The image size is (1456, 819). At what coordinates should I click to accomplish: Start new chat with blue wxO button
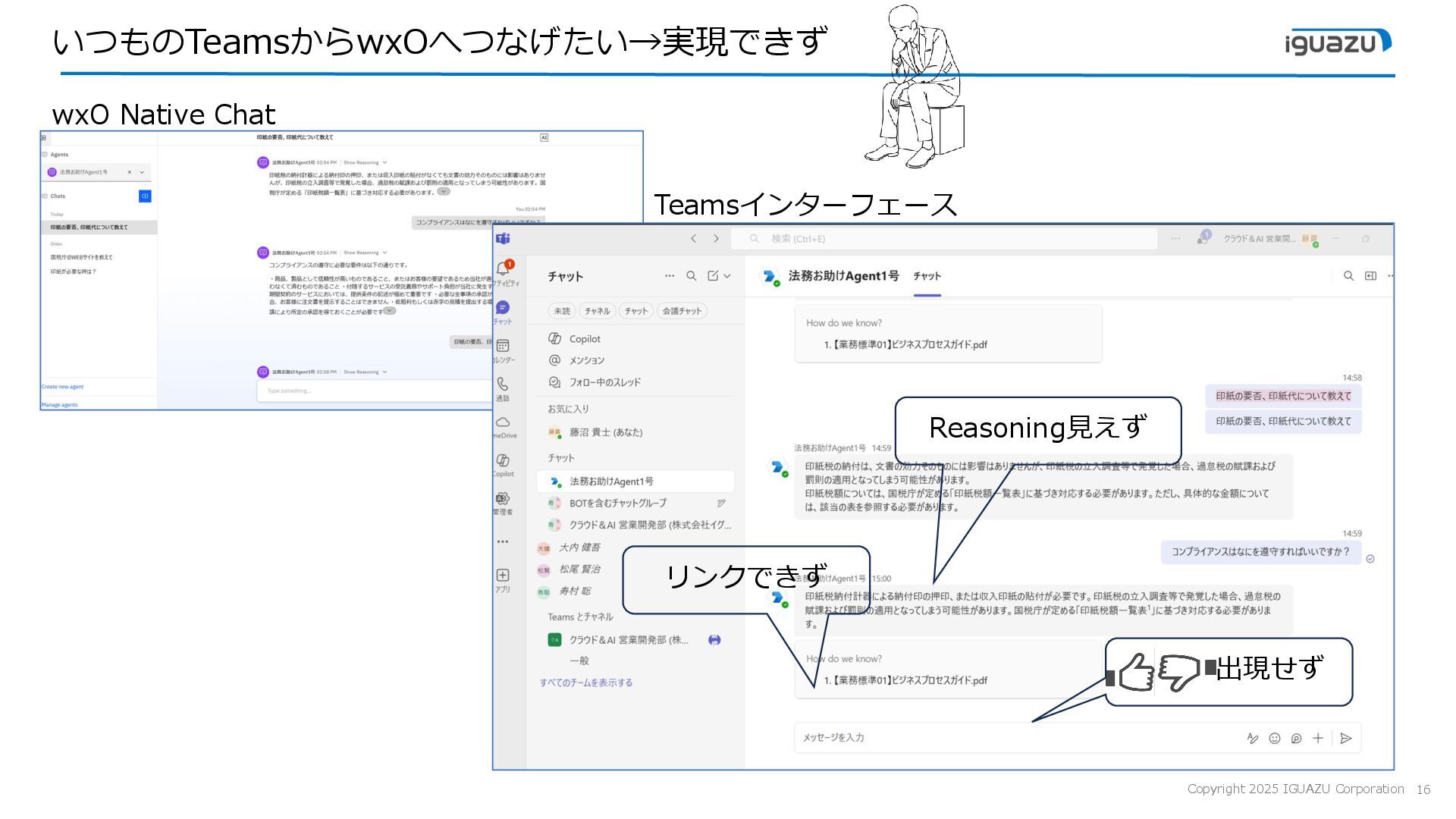click(x=145, y=196)
